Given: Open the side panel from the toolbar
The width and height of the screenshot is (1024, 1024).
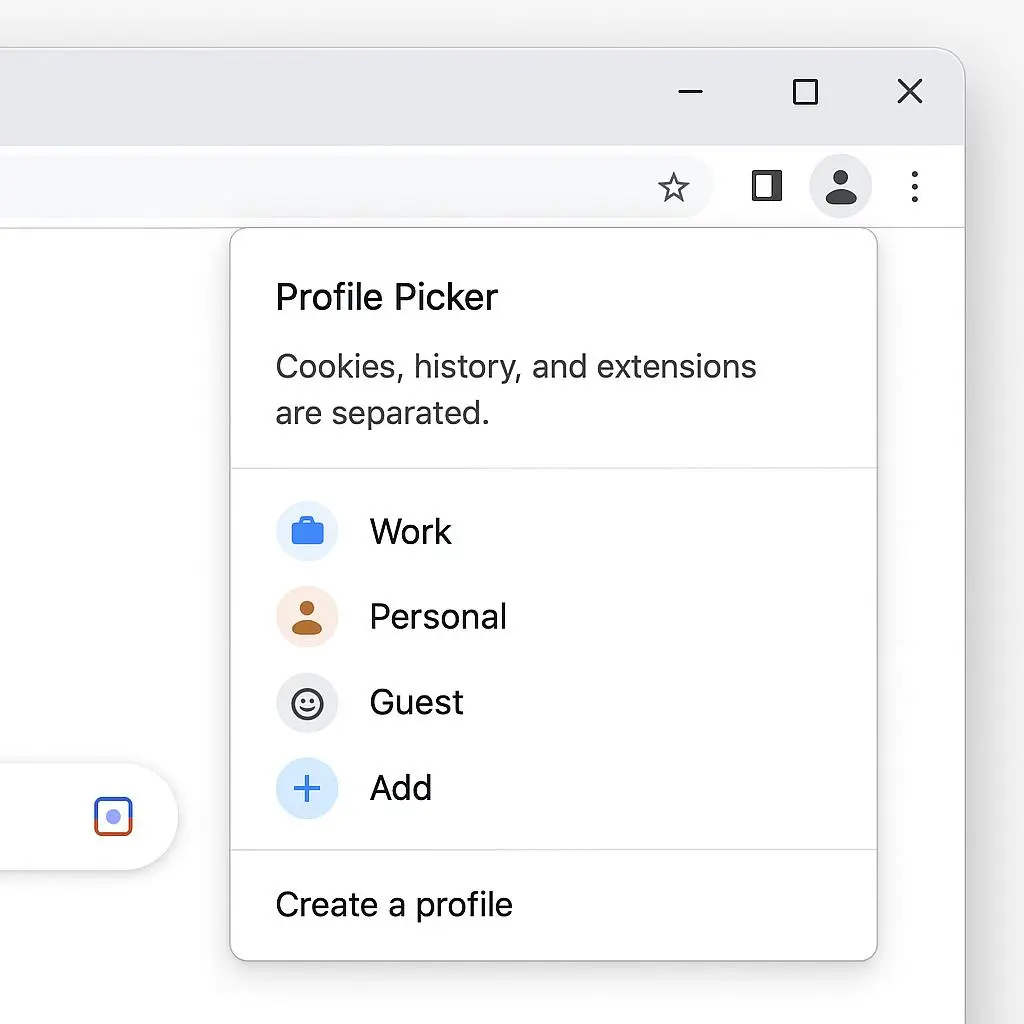Looking at the screenshot, I should [767, 186].
